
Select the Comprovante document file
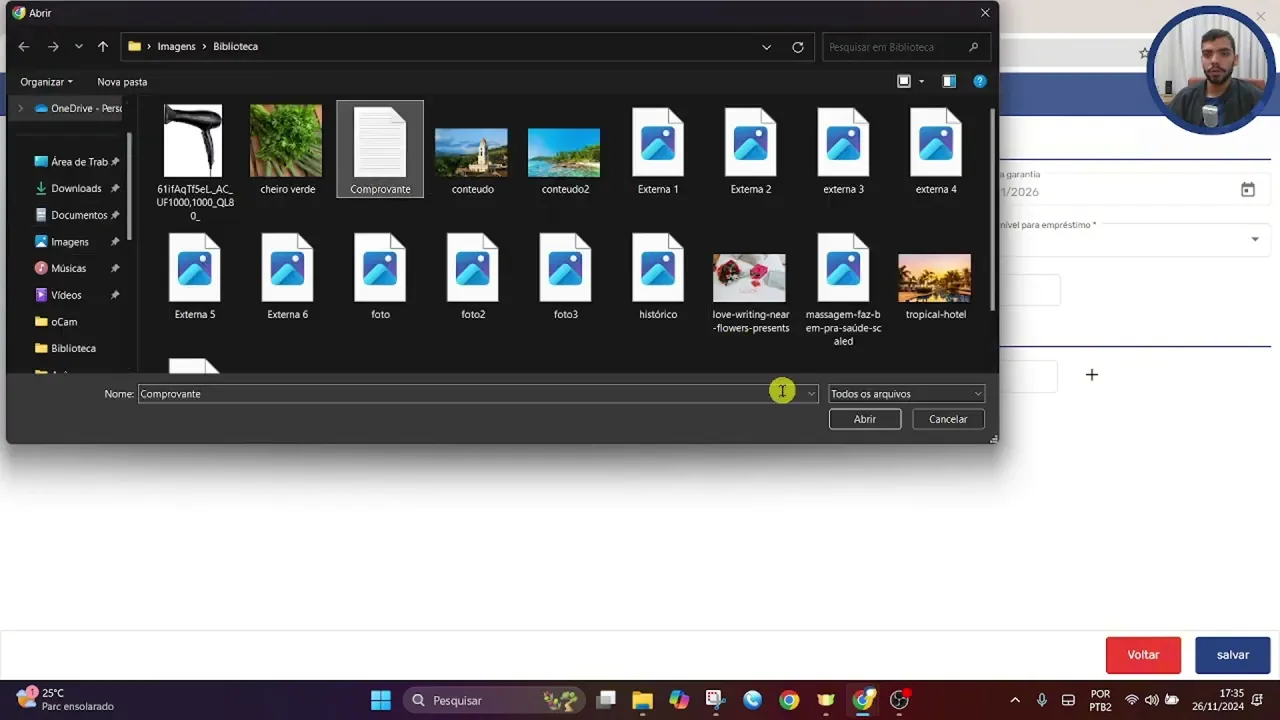[x=380, y=149]
